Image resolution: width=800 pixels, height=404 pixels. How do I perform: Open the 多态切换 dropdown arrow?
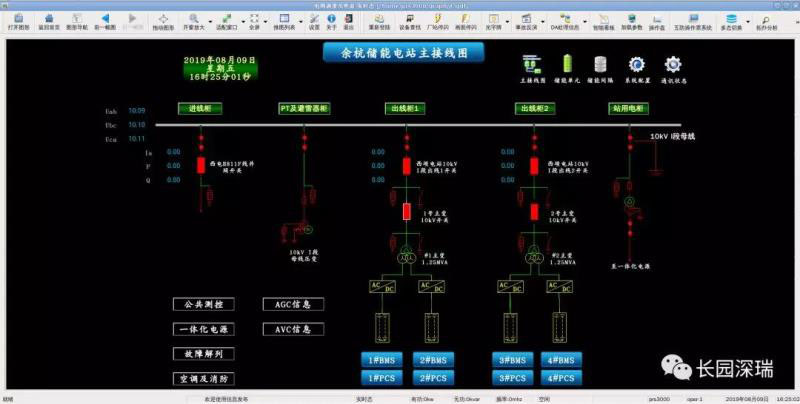744,20
